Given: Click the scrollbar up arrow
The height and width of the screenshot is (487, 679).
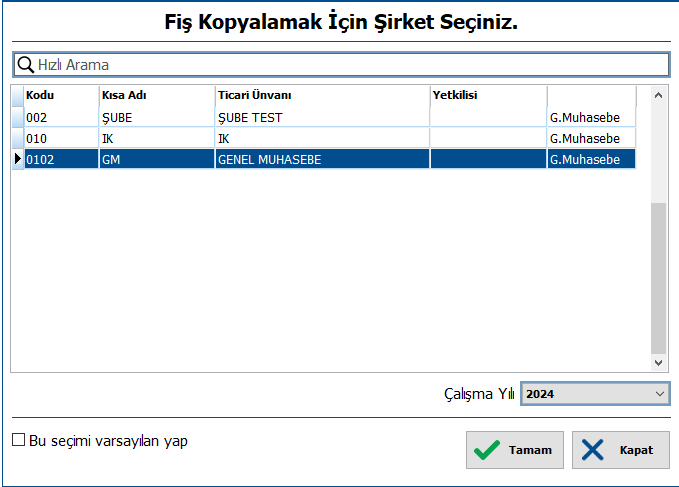Looking at the screenshot, I should (x=658, y=96).
